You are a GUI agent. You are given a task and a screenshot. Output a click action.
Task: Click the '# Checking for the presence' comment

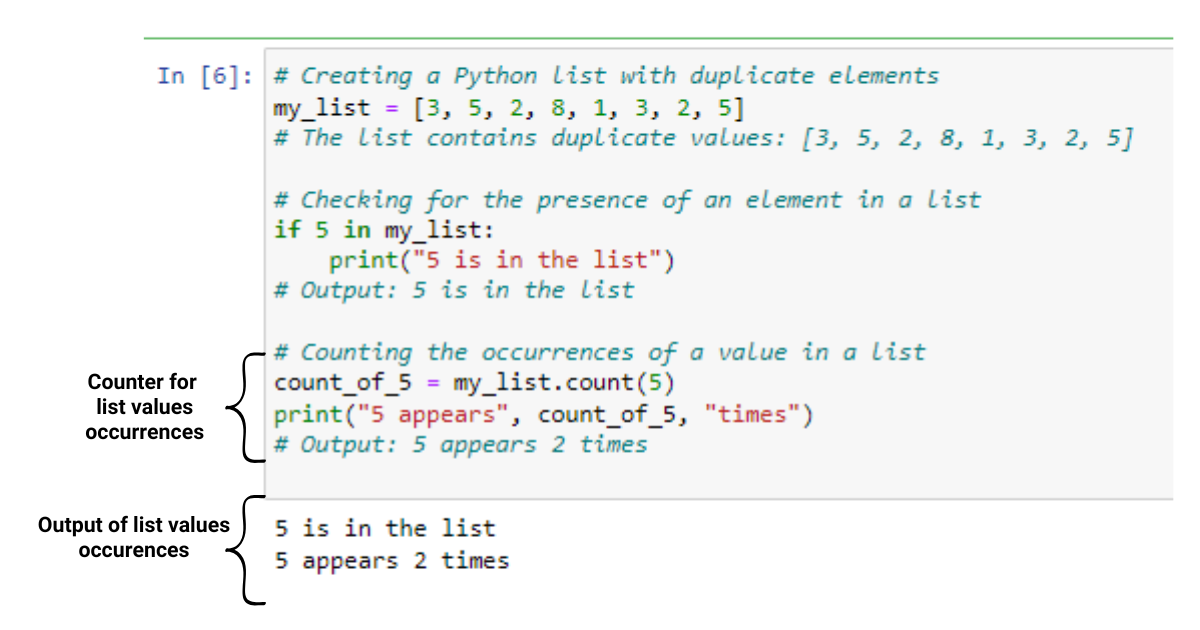tap(628, 200)
